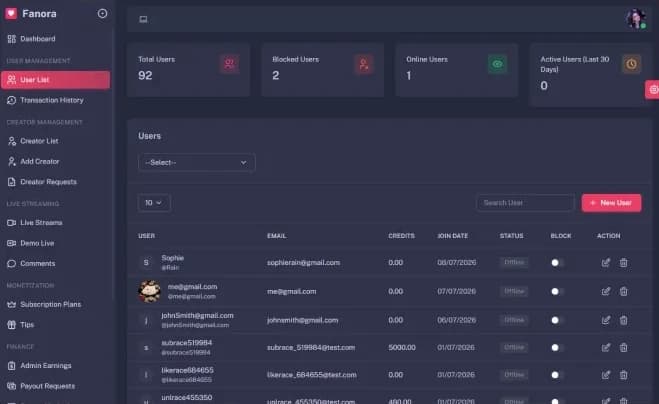
Task: Focus the Search User field
Action: [525, 203]
